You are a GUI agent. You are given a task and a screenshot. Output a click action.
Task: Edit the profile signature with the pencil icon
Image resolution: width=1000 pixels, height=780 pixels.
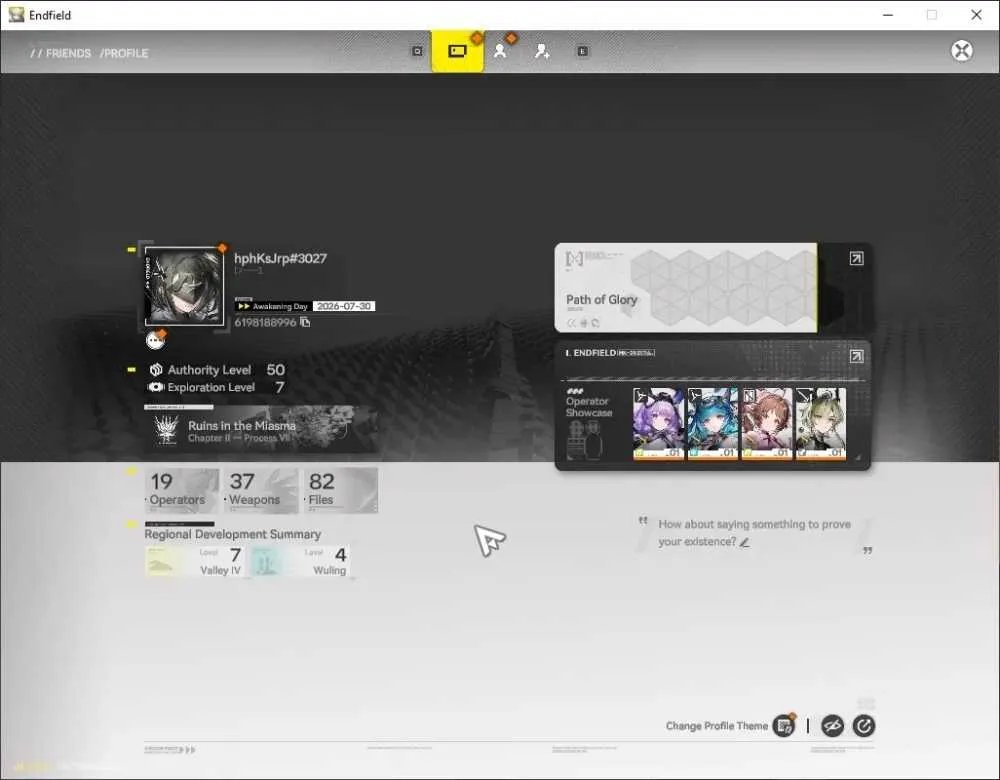[x=744, y=542]
